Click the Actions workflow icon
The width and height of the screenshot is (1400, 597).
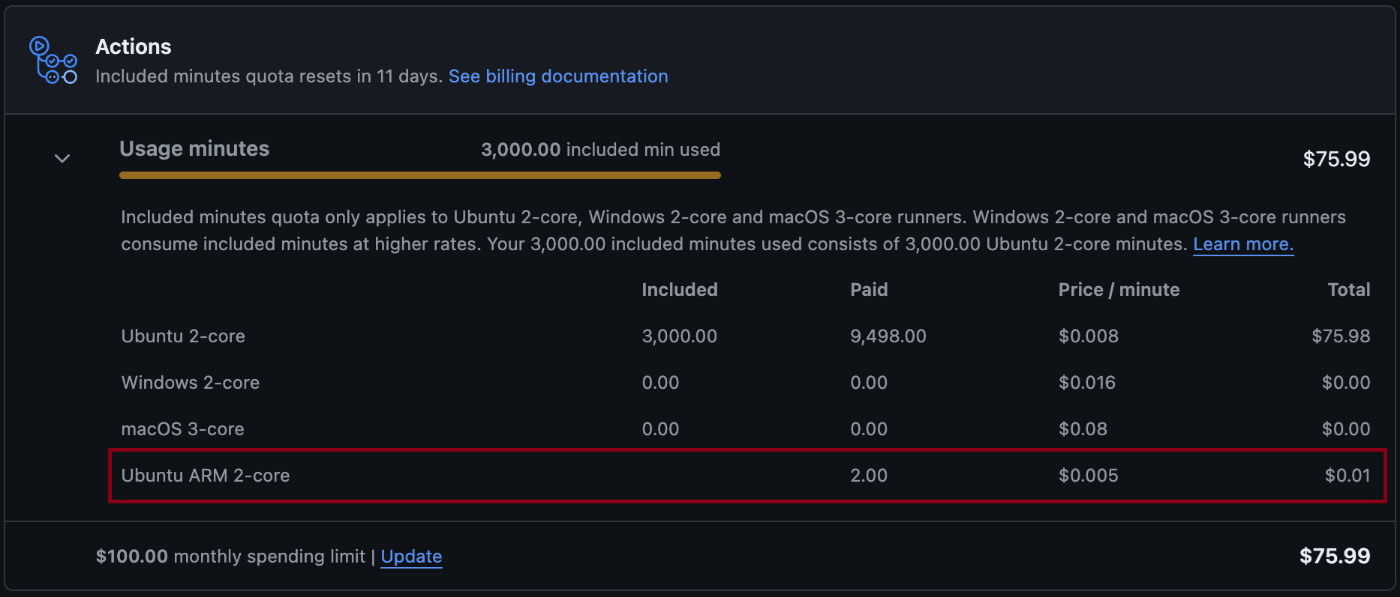click(53, 60)
